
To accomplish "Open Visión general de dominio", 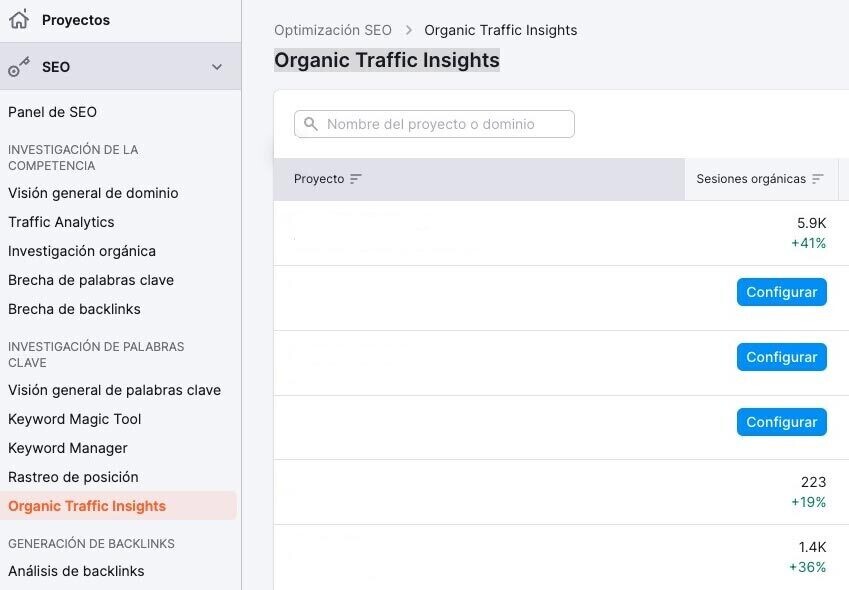I will coord(92,193).
